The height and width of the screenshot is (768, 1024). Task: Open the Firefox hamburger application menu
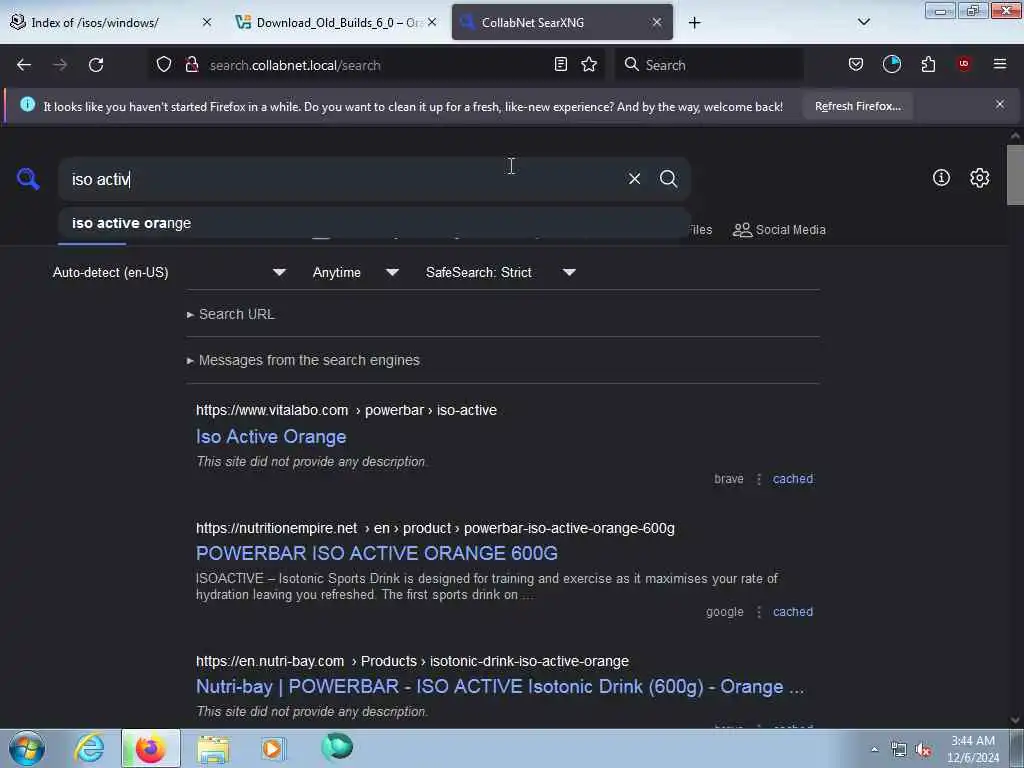tap(999, 64)
